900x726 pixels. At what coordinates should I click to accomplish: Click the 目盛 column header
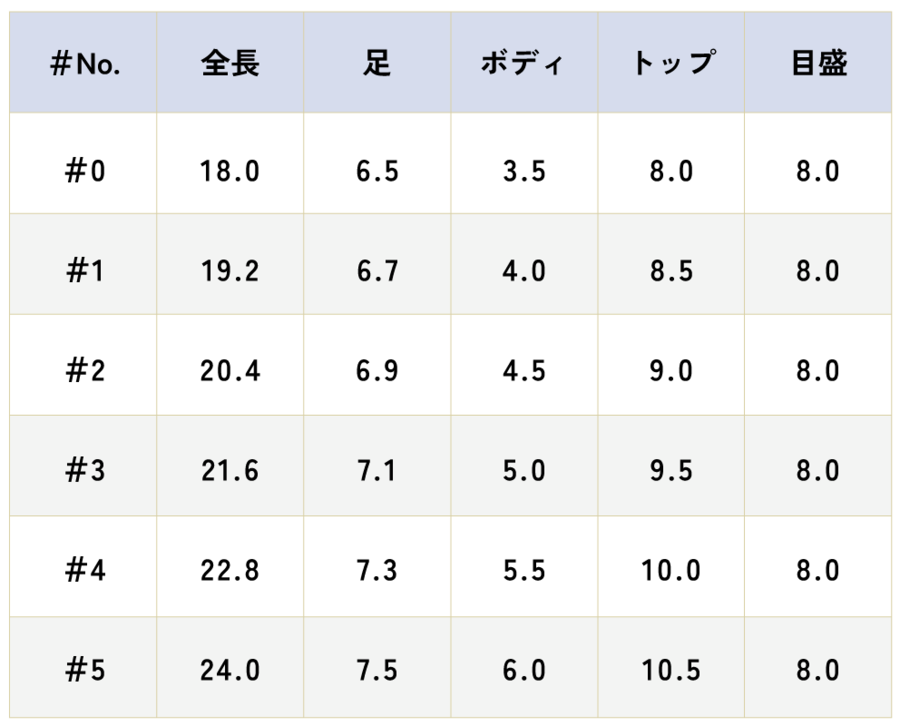point(818,65)
